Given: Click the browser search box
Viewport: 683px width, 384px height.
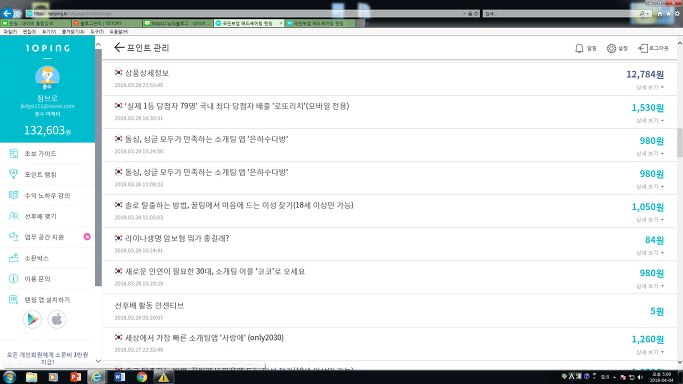Looking at the screenshot, I should tap(562, 13).
